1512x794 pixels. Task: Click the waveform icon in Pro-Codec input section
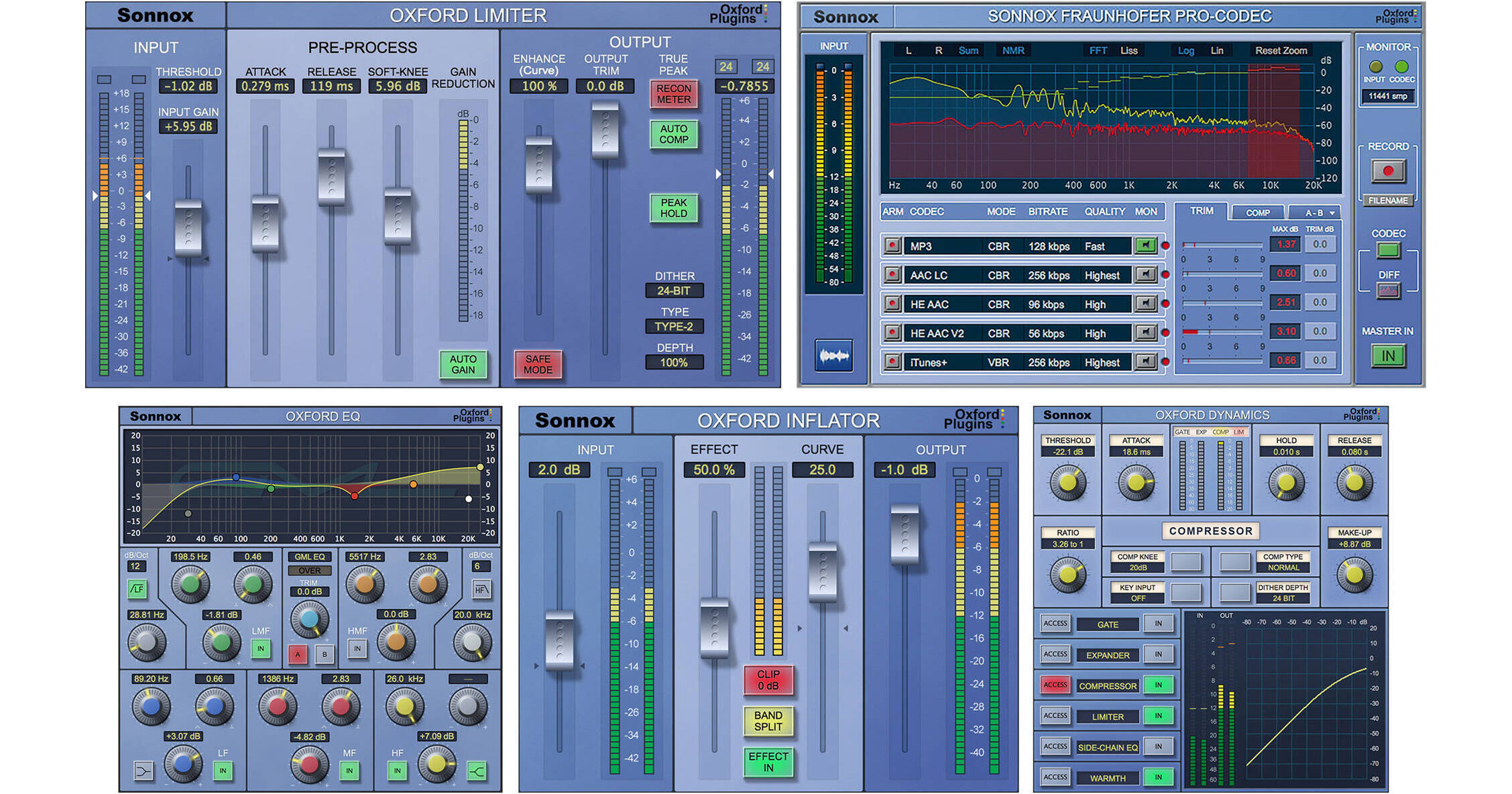835,356
